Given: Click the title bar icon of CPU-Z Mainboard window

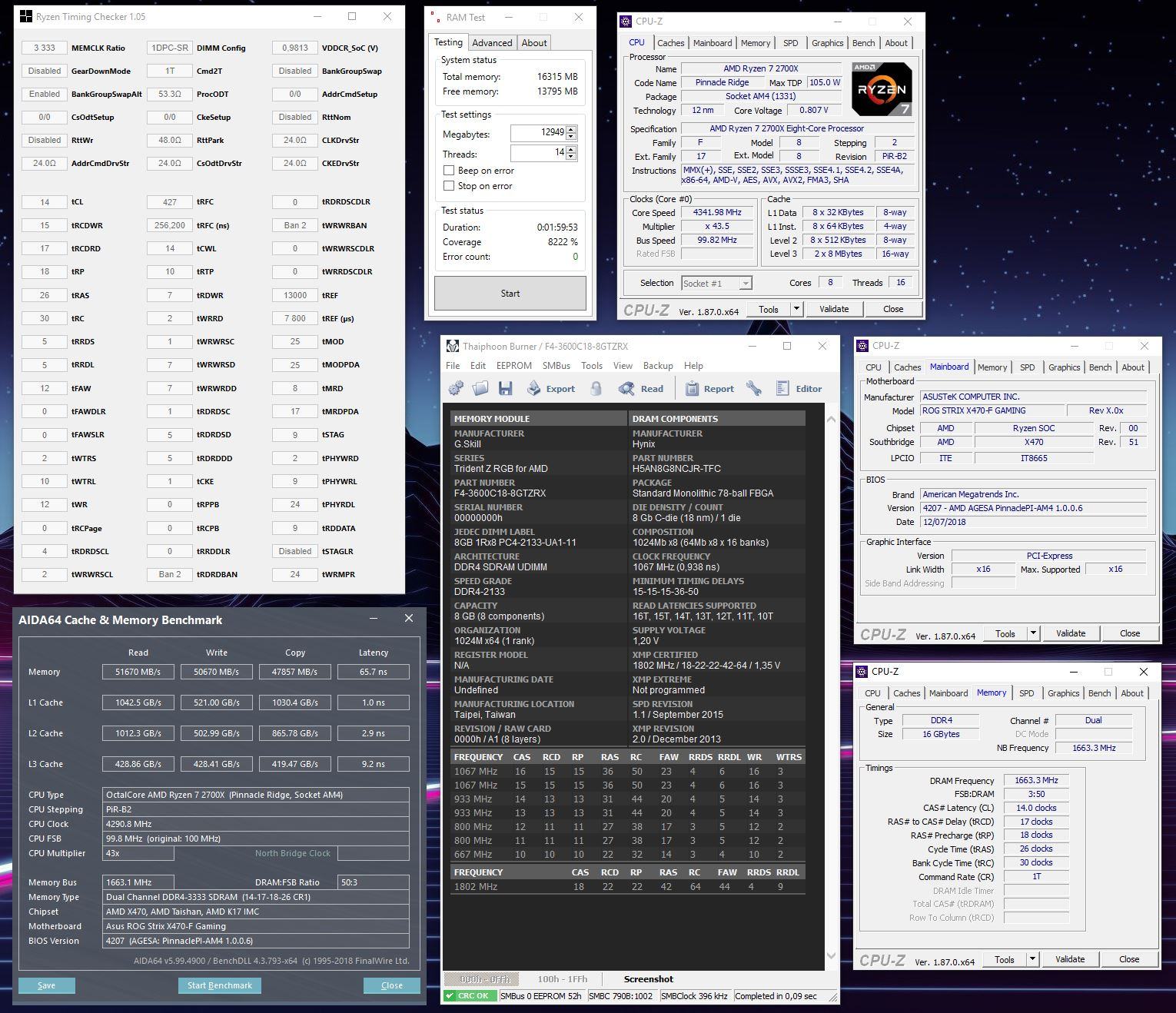Looking at the screenshot, I should pos(862,346).
